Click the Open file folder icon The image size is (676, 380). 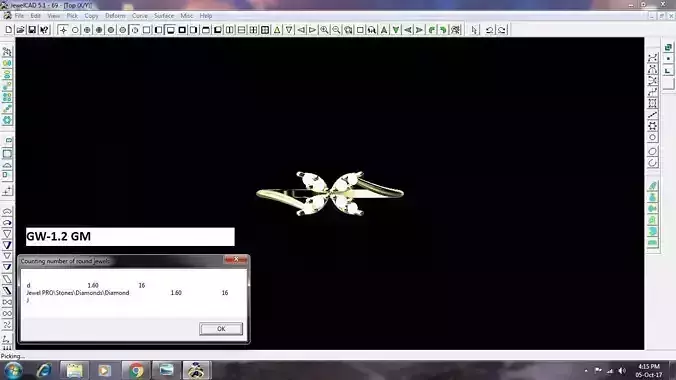pos(20,30)
